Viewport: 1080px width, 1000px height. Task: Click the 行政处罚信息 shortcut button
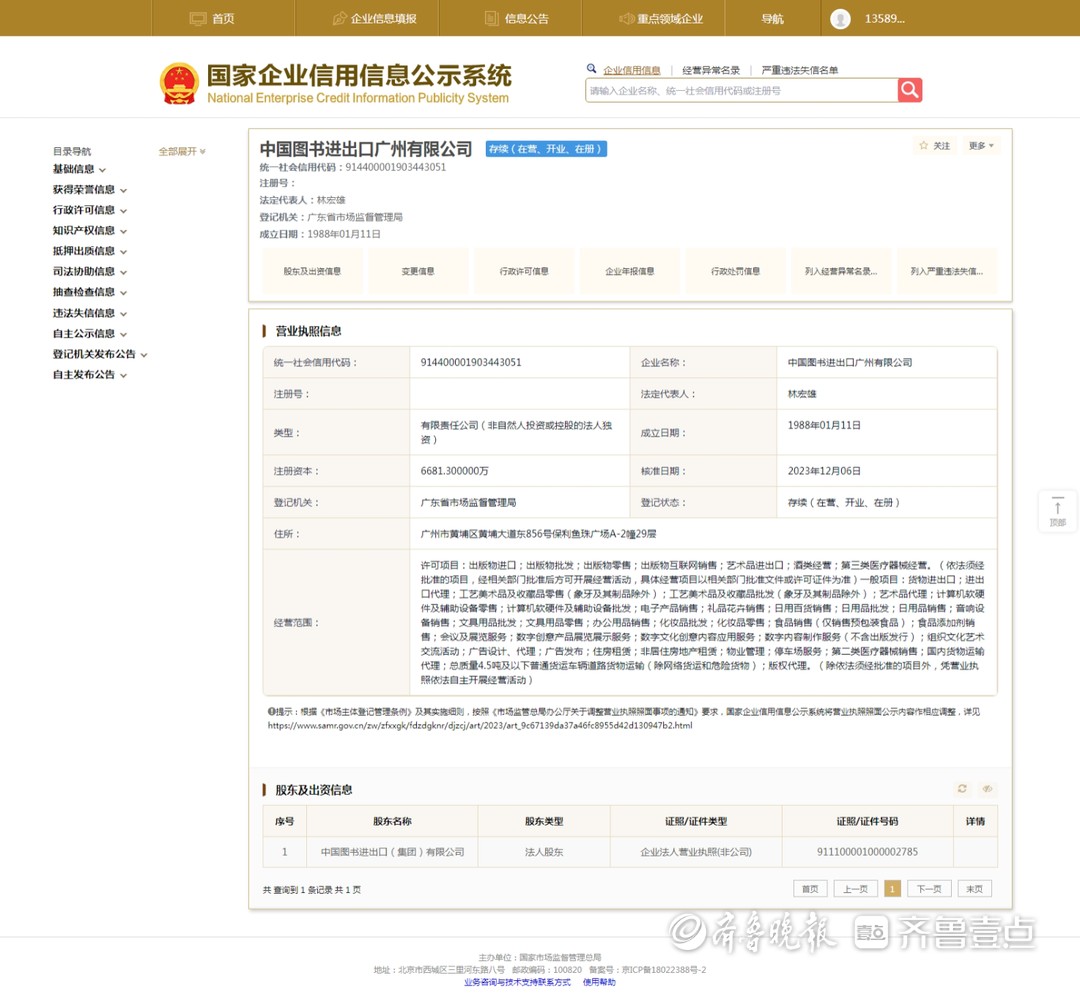click(736, 271)
